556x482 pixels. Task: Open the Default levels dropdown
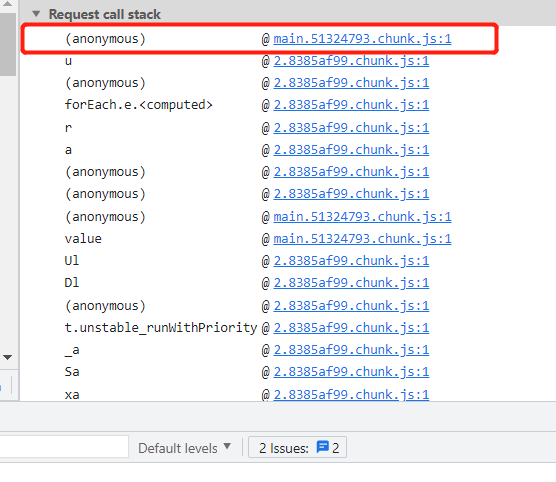point(184,448)
